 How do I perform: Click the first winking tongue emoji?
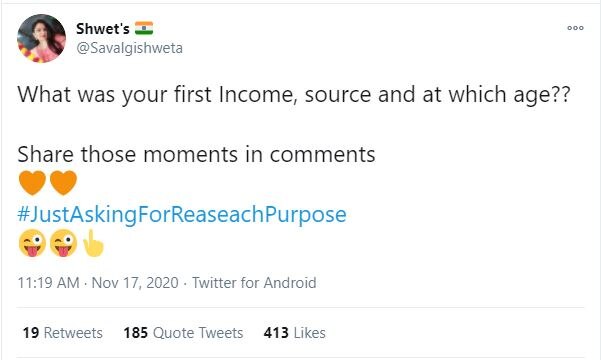pyautogui.click(x=32, y=243)
